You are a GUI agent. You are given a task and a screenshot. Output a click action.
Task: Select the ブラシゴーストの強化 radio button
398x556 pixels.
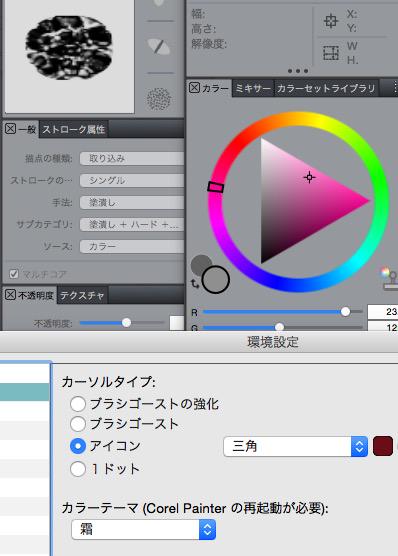78,404
